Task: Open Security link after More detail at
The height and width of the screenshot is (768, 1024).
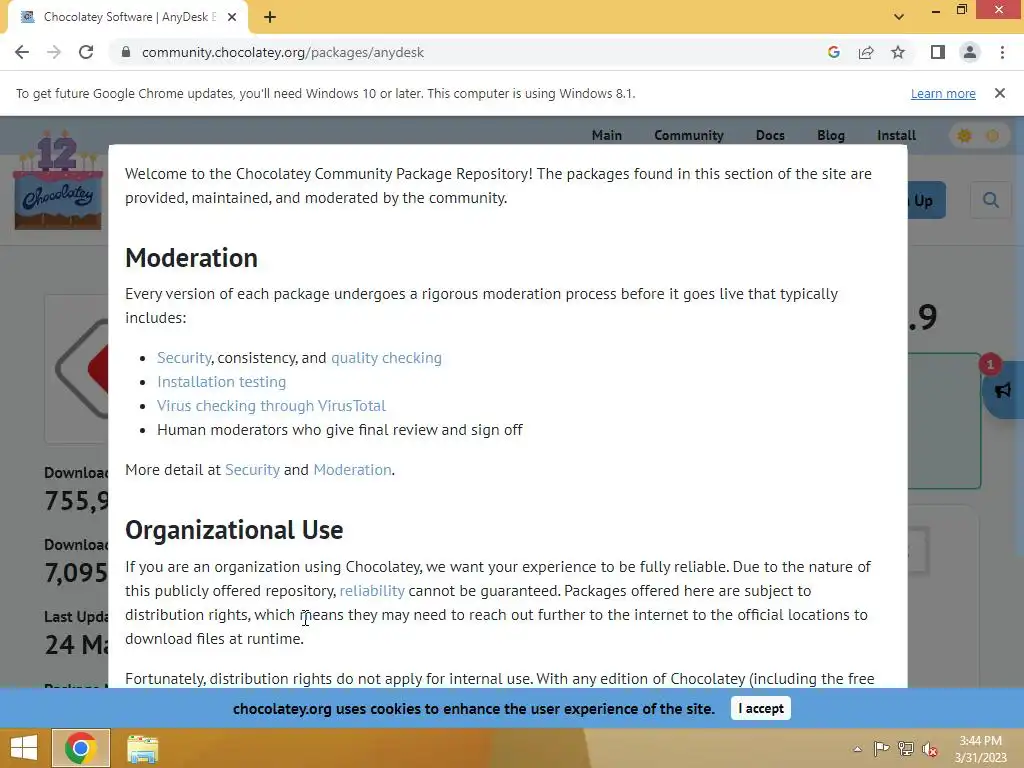Action: click(252, 470)
